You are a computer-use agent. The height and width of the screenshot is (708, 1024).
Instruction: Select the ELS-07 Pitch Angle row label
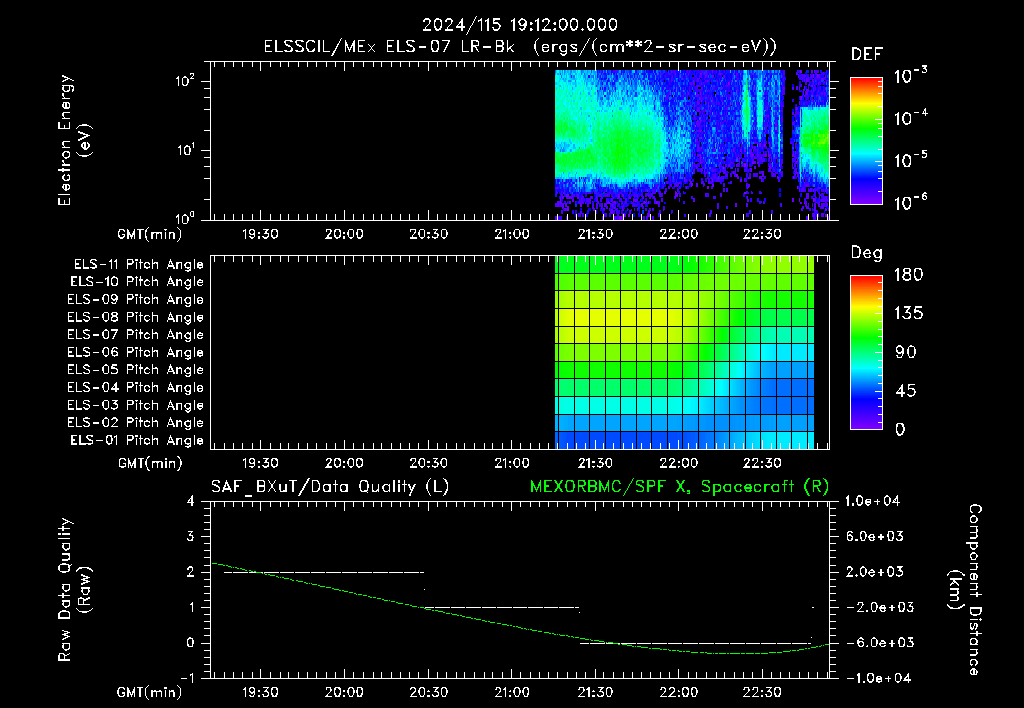135,335
